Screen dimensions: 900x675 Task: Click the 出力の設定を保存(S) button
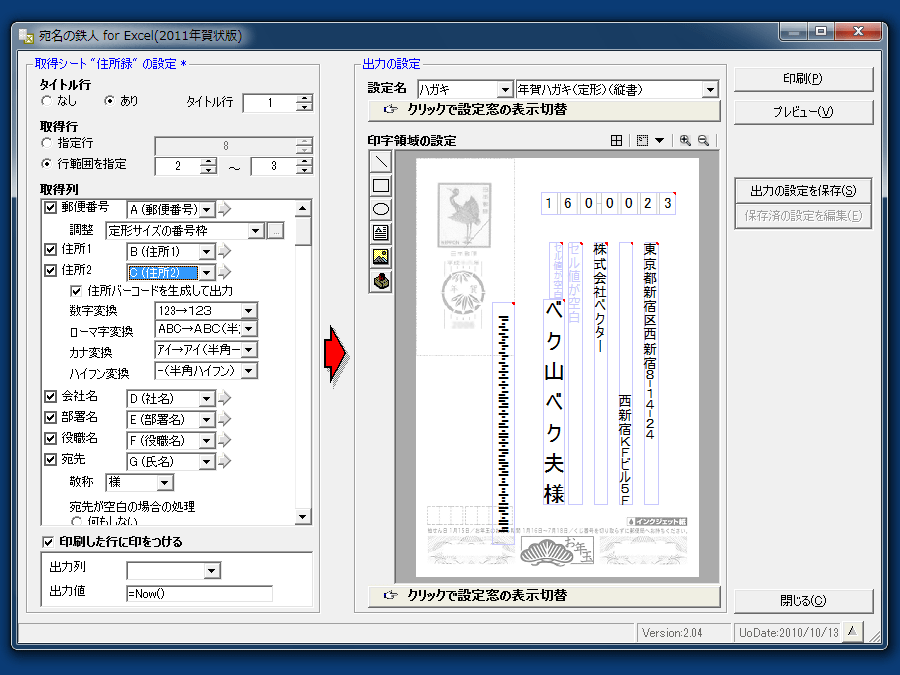tap(803, 191)
